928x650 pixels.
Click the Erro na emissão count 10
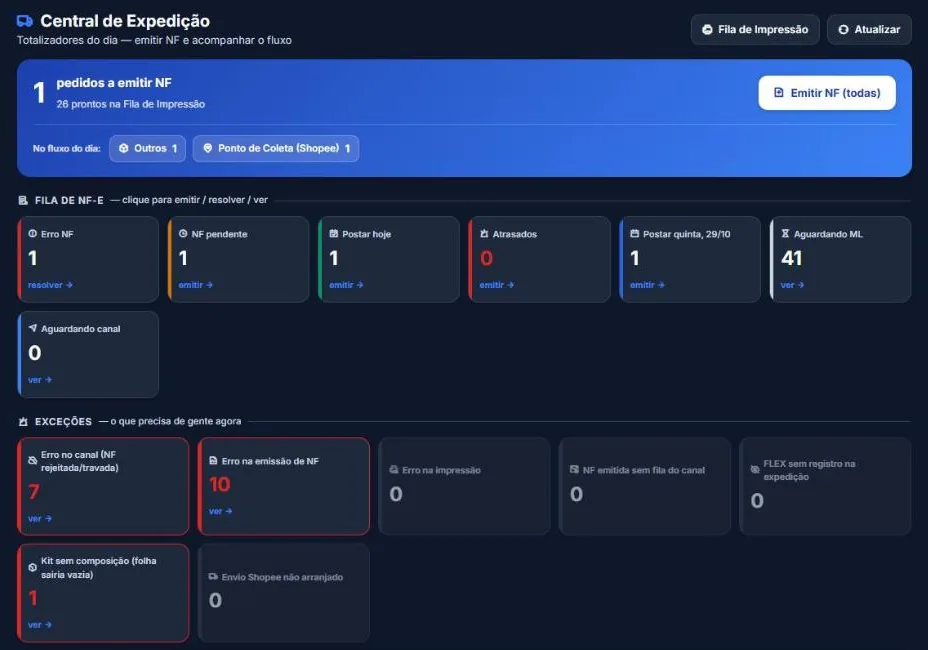click(220, 485)
